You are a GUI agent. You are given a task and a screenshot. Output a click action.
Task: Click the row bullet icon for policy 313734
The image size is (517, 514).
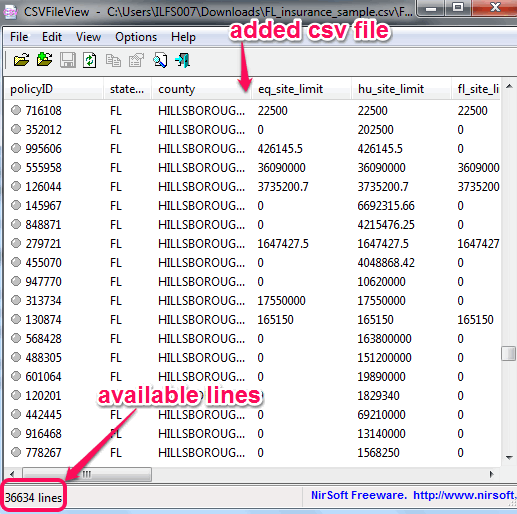(16, 300)
